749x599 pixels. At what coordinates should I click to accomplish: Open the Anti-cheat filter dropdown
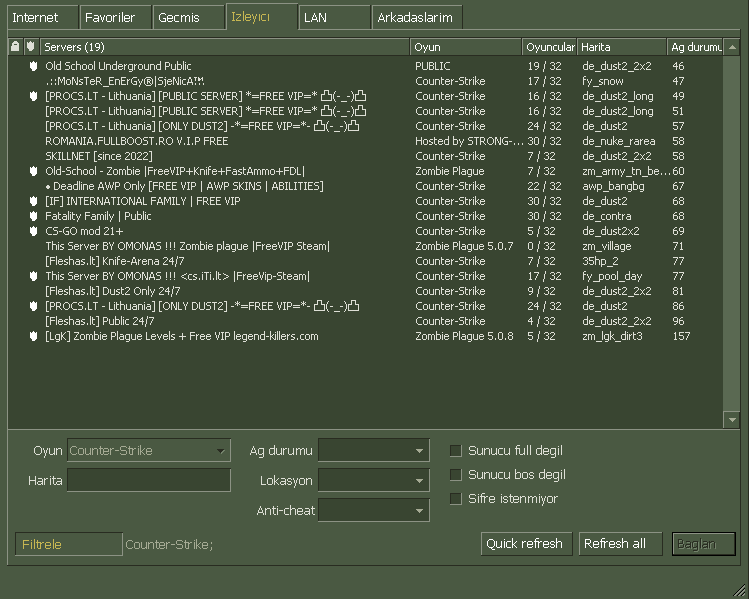[373, 511]
